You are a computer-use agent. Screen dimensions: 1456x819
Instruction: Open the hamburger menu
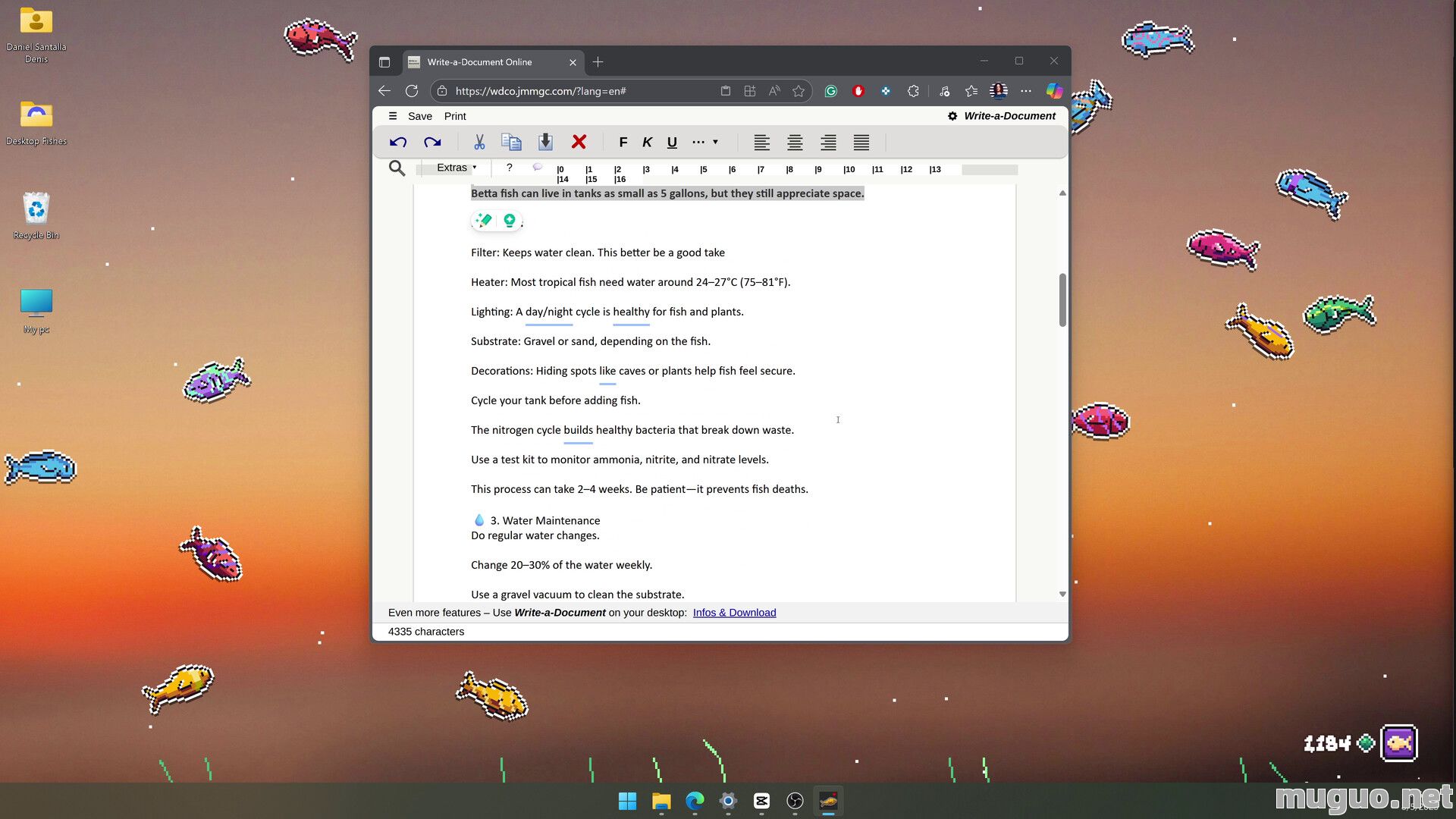coord(393,116)
